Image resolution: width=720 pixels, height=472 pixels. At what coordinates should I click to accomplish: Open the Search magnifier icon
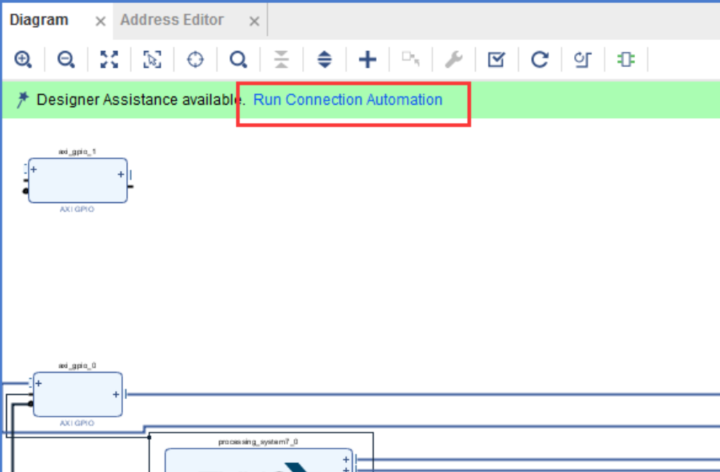coord(238,60)
